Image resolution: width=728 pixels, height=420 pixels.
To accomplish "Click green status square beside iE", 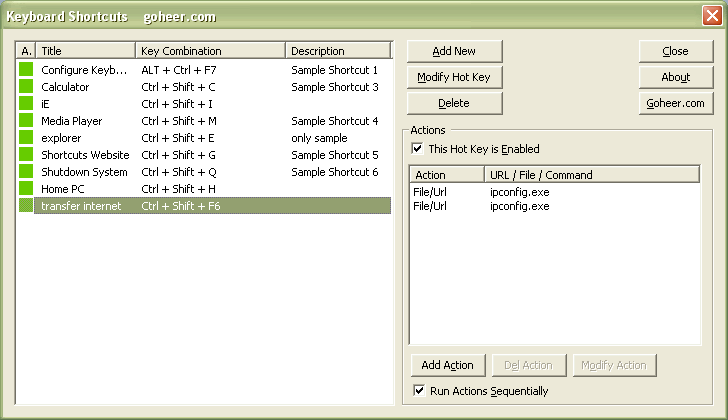I will point(26,104).
